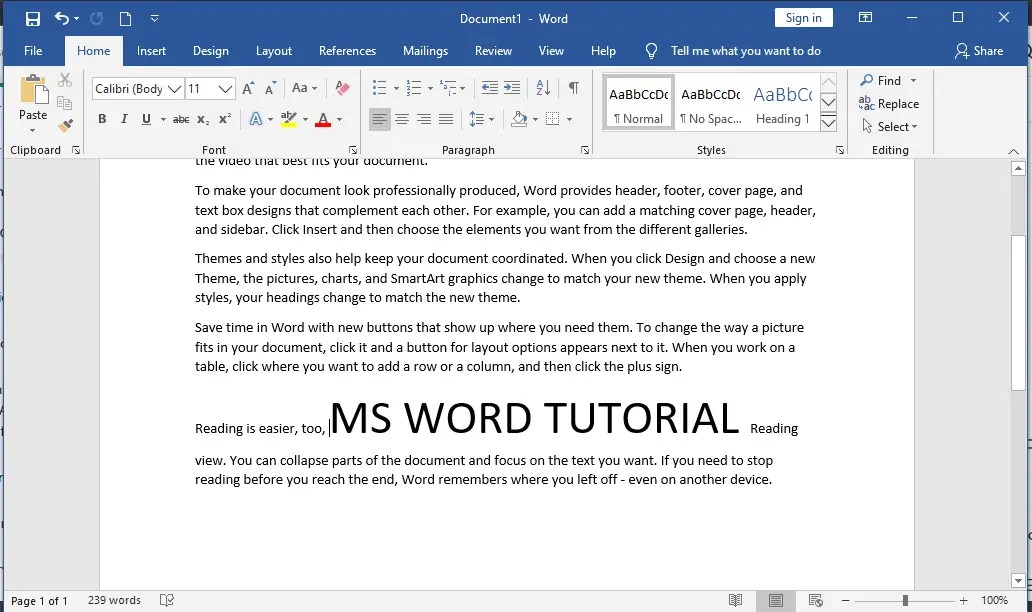This screenshot has width=1032, height=612.
Task: Switch to the Design tab
Action: coord(211,51)
